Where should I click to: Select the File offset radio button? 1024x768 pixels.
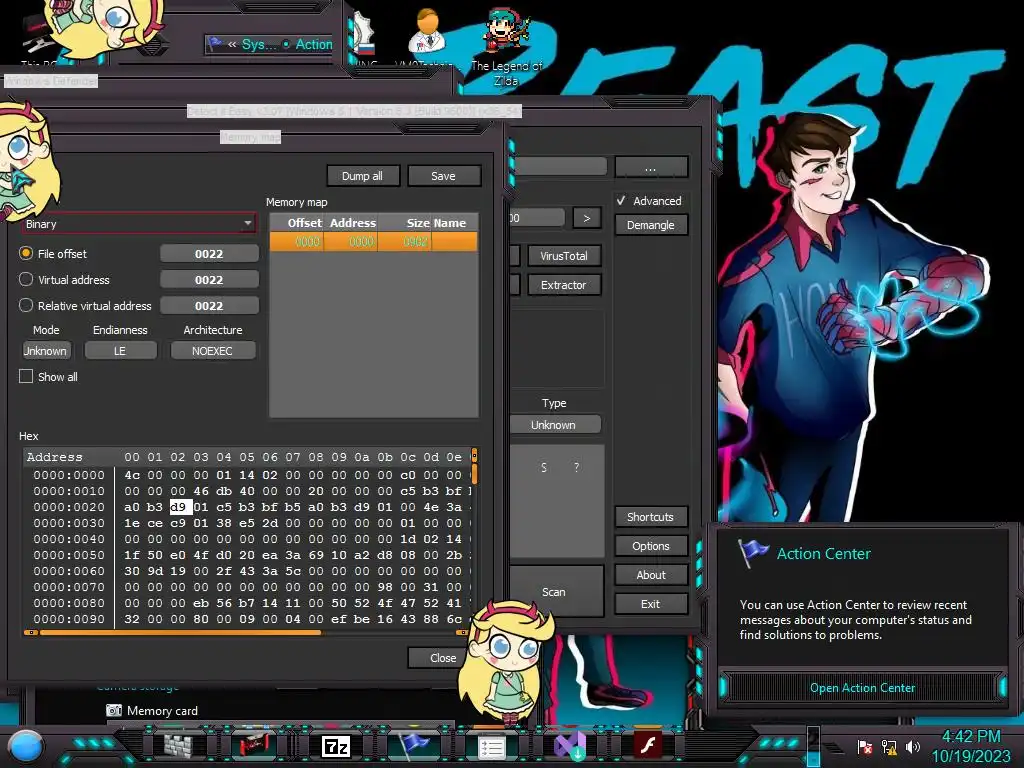tap(26, 253)
